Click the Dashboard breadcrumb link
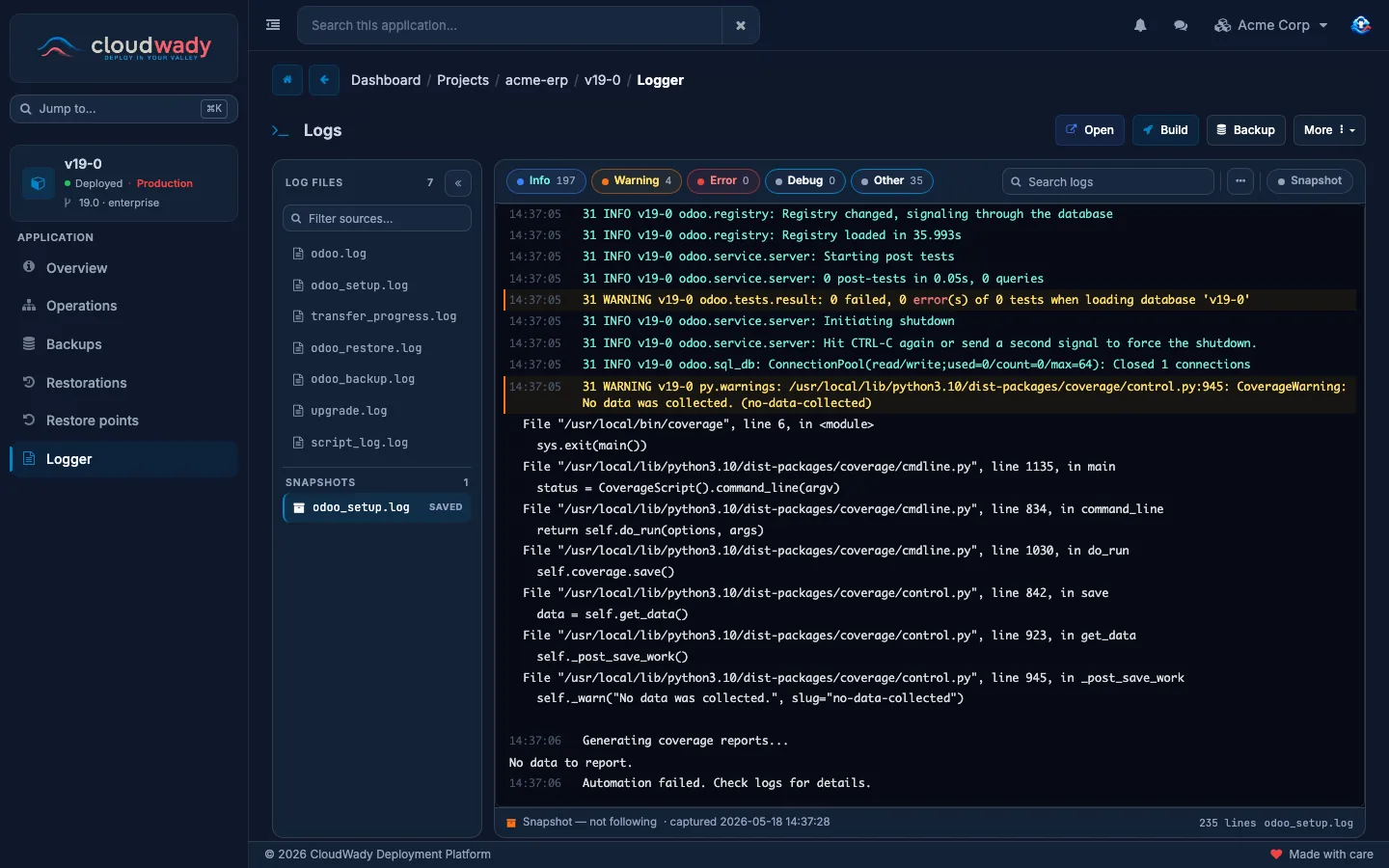 click(x=386, y=80)
